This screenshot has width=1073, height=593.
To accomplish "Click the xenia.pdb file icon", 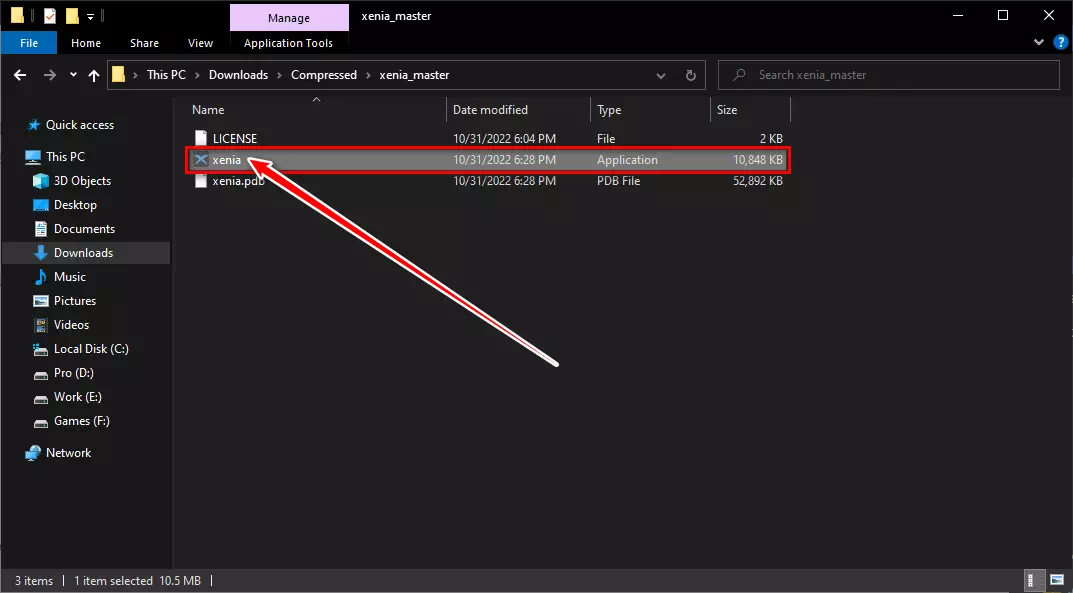I will [201, 181].
